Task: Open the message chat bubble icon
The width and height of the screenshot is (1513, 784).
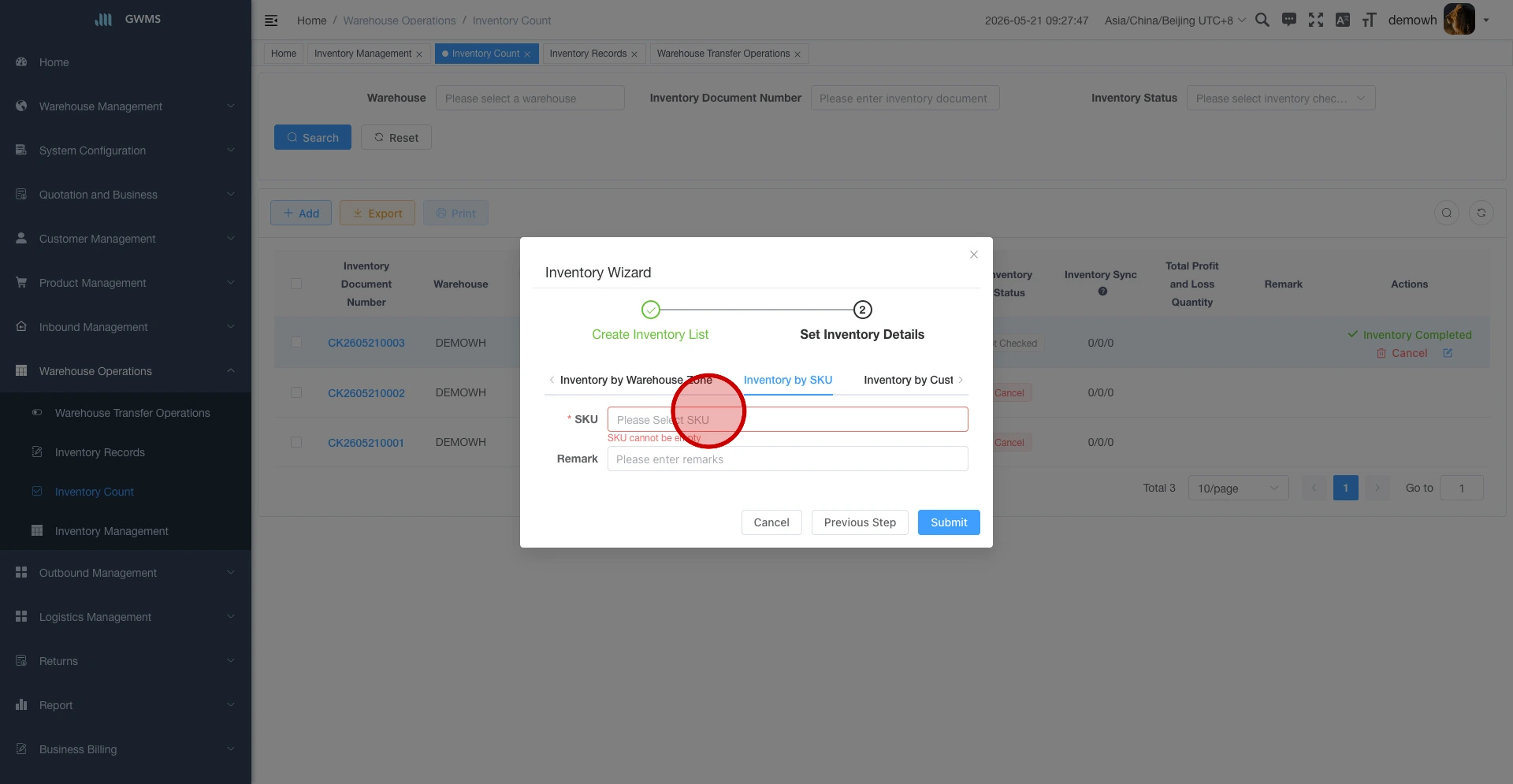Action: [1289, 20]
